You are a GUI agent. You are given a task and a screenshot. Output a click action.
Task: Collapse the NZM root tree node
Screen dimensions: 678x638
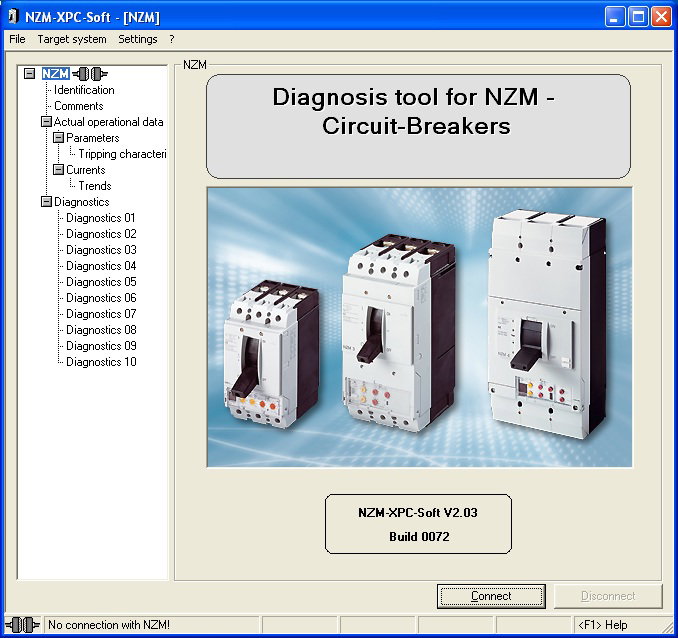coord(29,74)
